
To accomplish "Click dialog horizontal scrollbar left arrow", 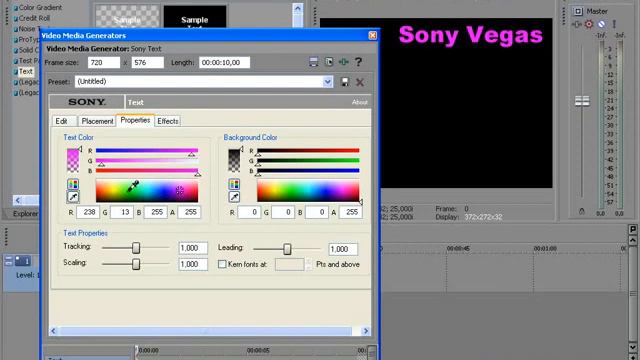I will (x=53, y=331).
